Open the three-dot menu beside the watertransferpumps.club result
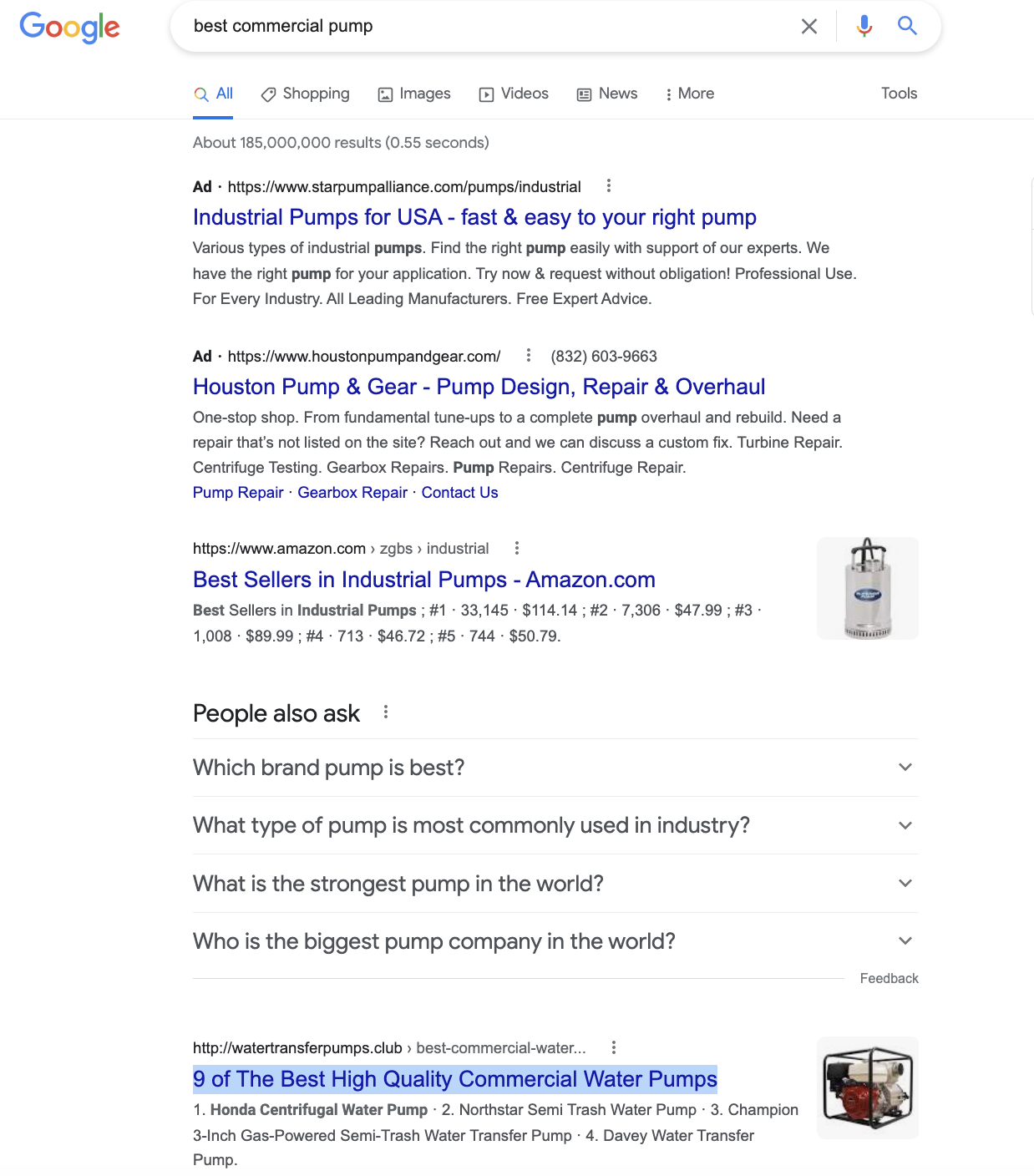The image size is (1034, 1176). [614, 1047]
